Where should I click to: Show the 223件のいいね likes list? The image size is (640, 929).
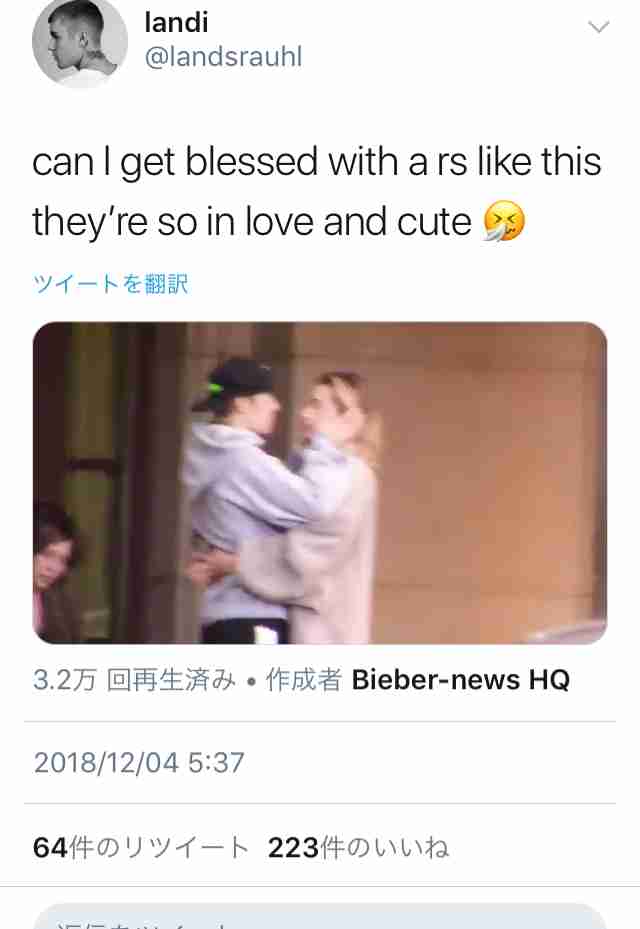tap(359, 847)
